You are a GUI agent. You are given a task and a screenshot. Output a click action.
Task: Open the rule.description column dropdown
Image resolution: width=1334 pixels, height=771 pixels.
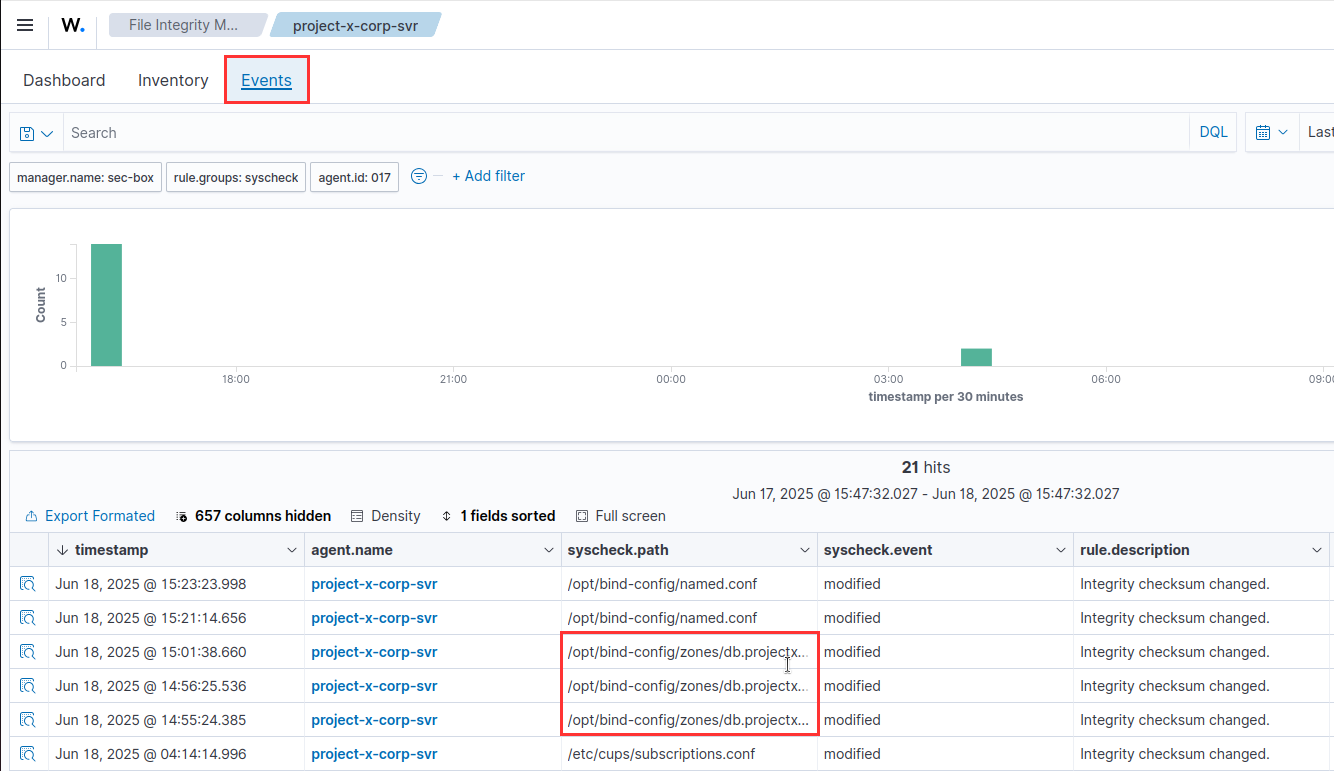click(x=1317, y=550)
